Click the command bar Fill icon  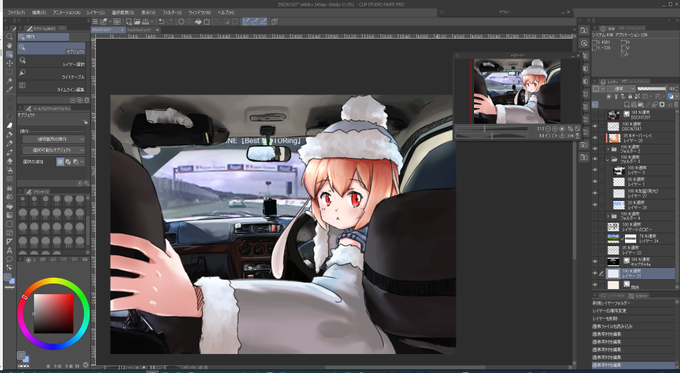198,21
